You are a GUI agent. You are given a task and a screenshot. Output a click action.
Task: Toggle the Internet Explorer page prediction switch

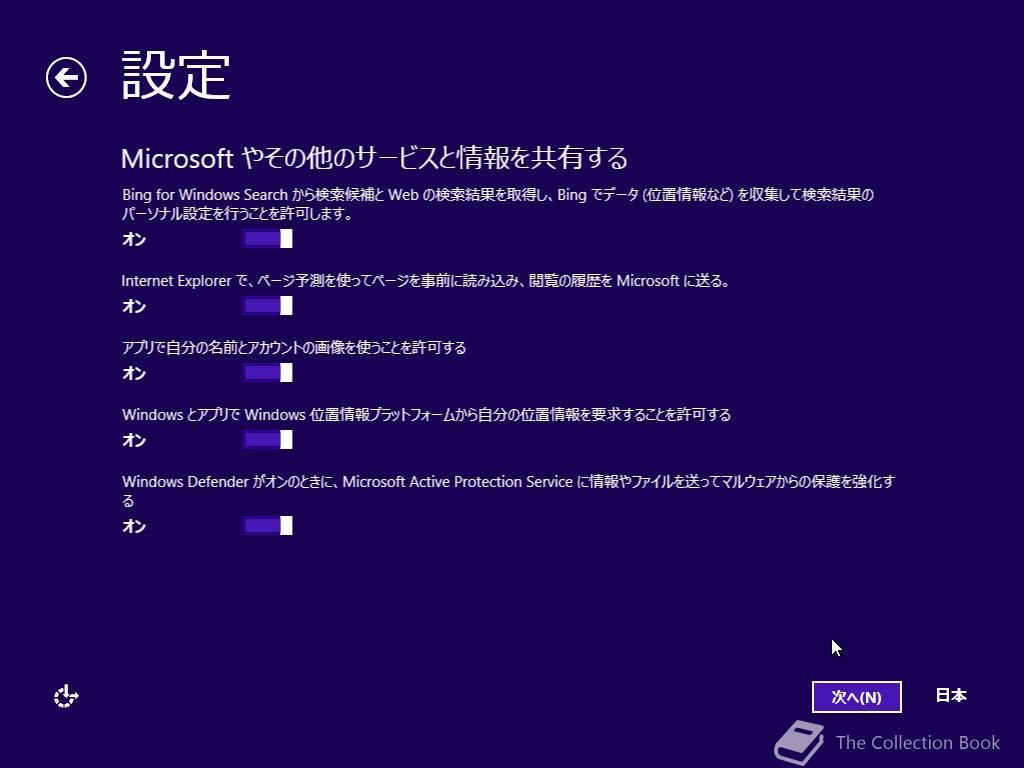click(267, 306)
